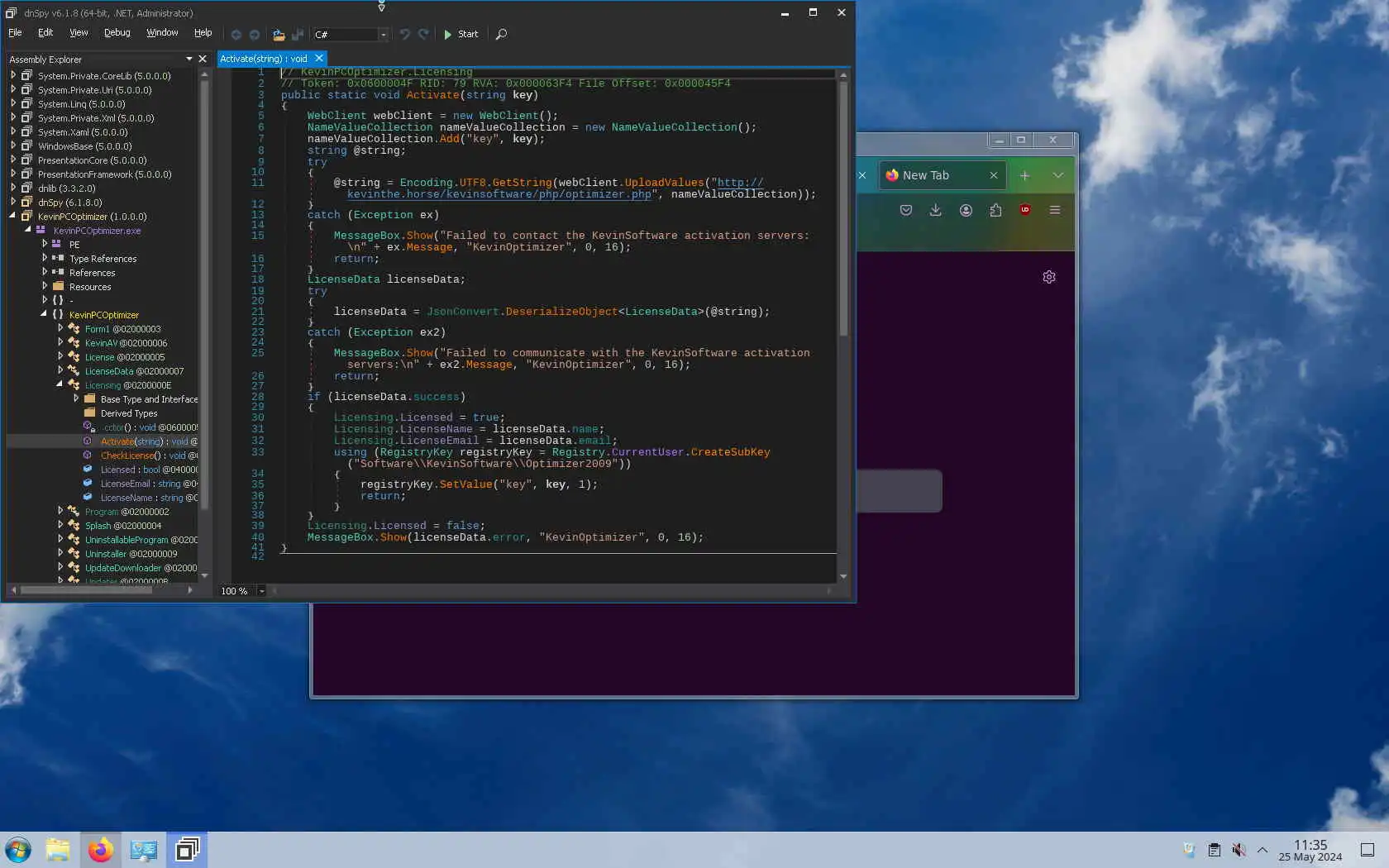
Task: Click the dnSpy taskbar icon
Action: (x=188, y=850)
